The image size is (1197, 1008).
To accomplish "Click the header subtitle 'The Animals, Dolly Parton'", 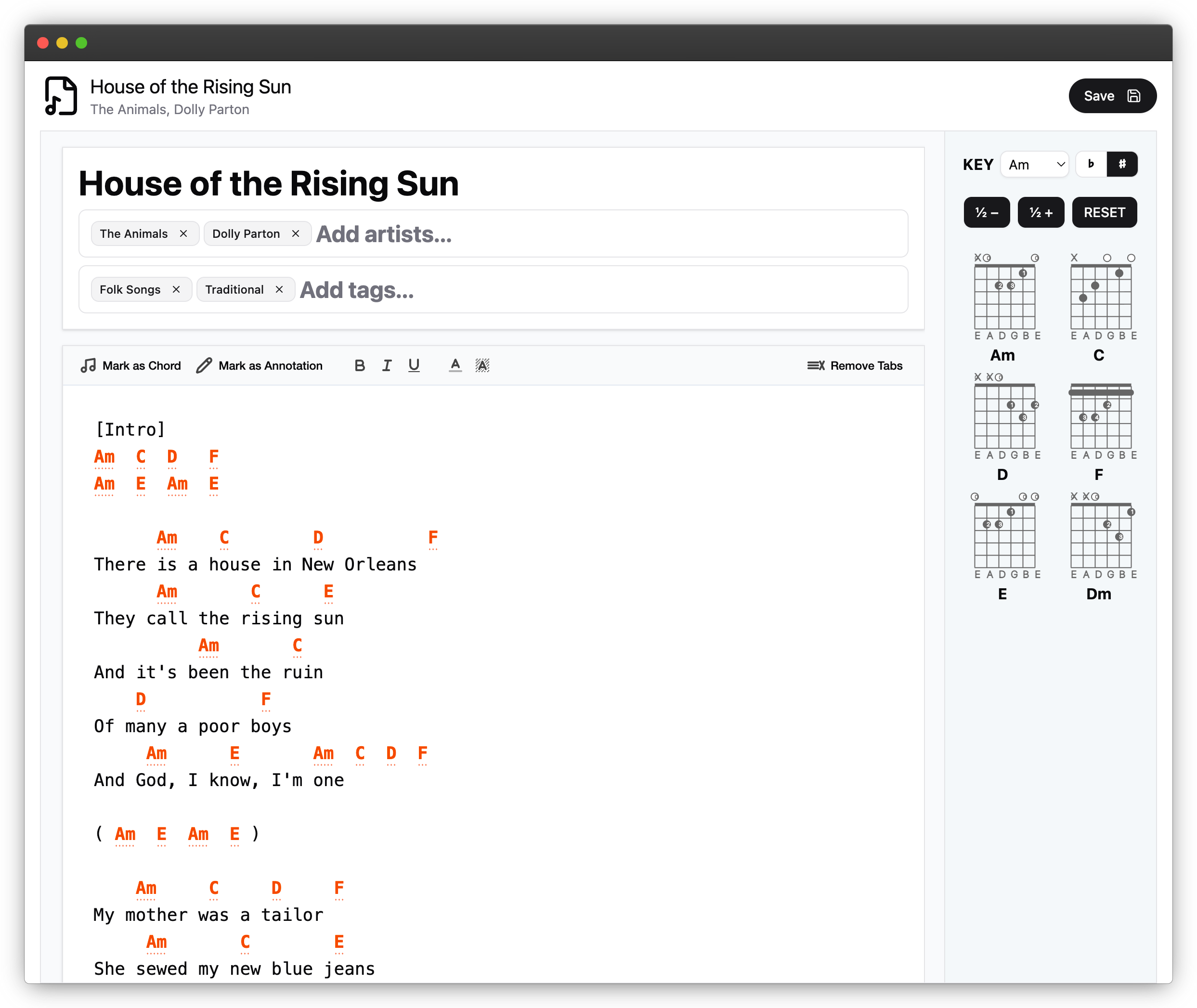I will 170,110.
